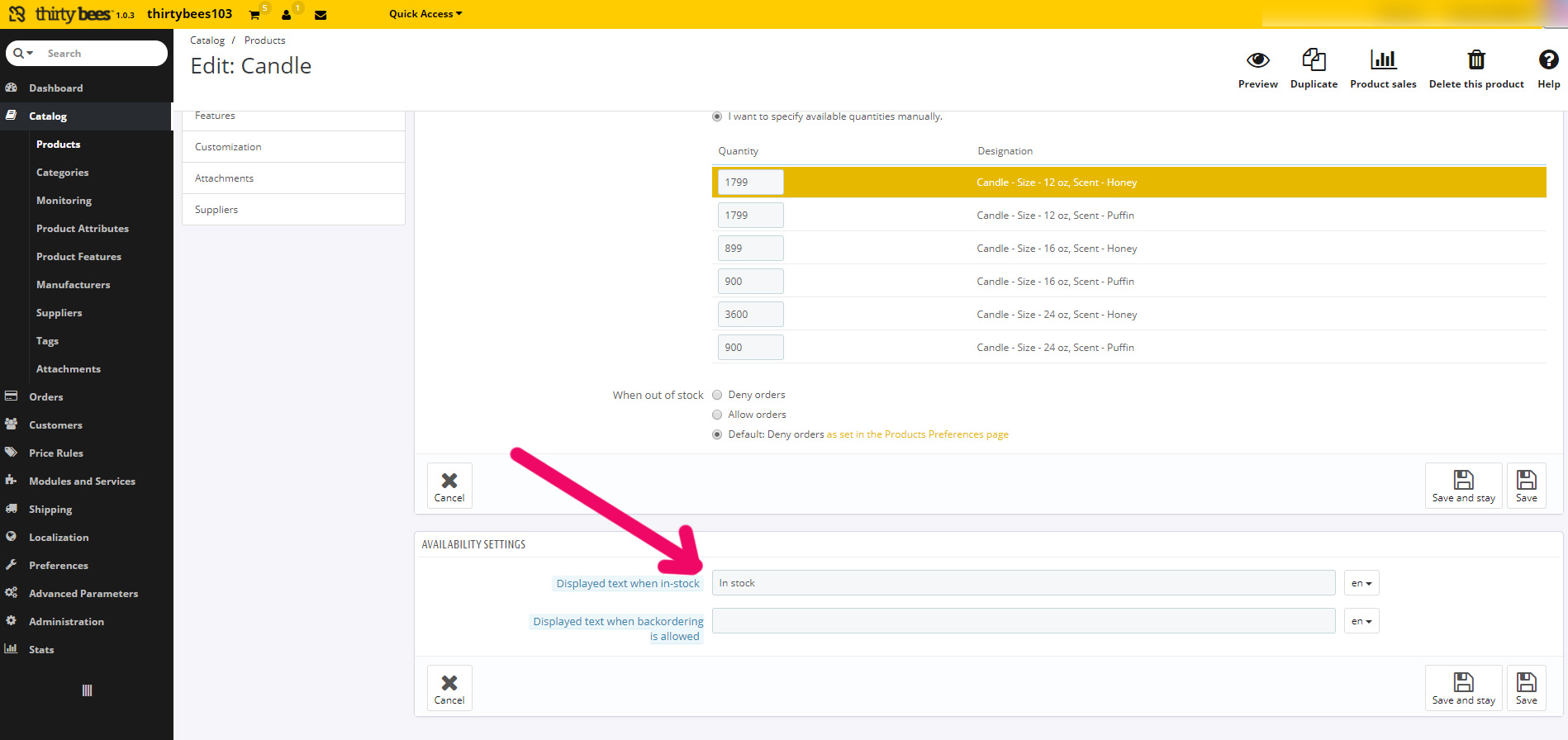This screenshot has height=740, width=1568.
Task: Click Save and stay in Availability Settings
Action: coord(1463,688)
